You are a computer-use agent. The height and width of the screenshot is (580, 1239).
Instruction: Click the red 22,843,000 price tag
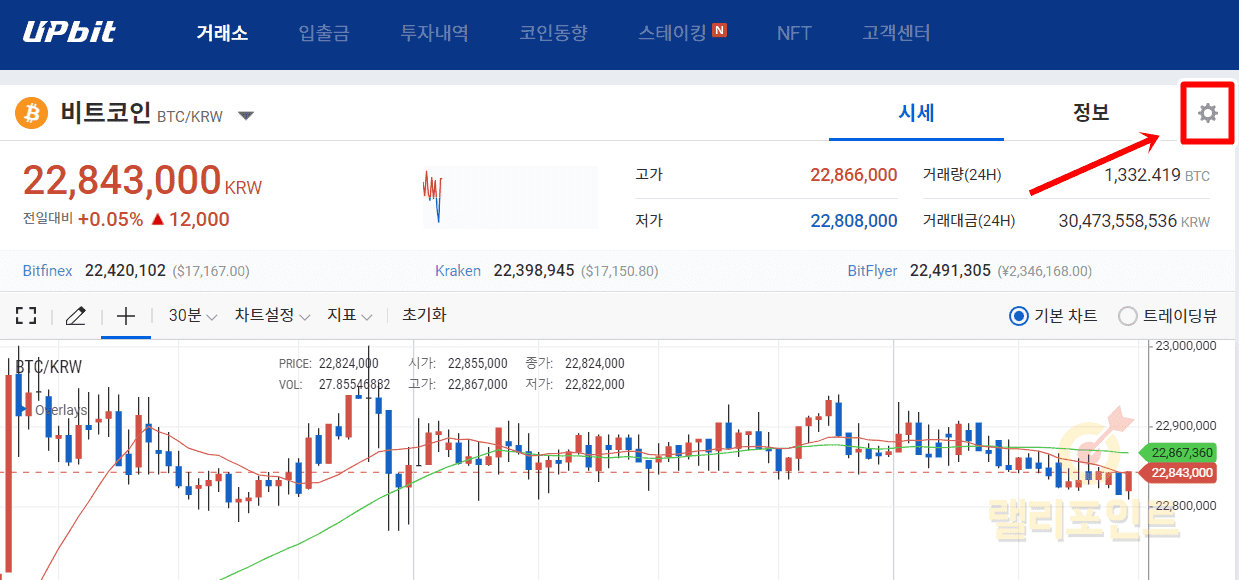point(1181,473)
